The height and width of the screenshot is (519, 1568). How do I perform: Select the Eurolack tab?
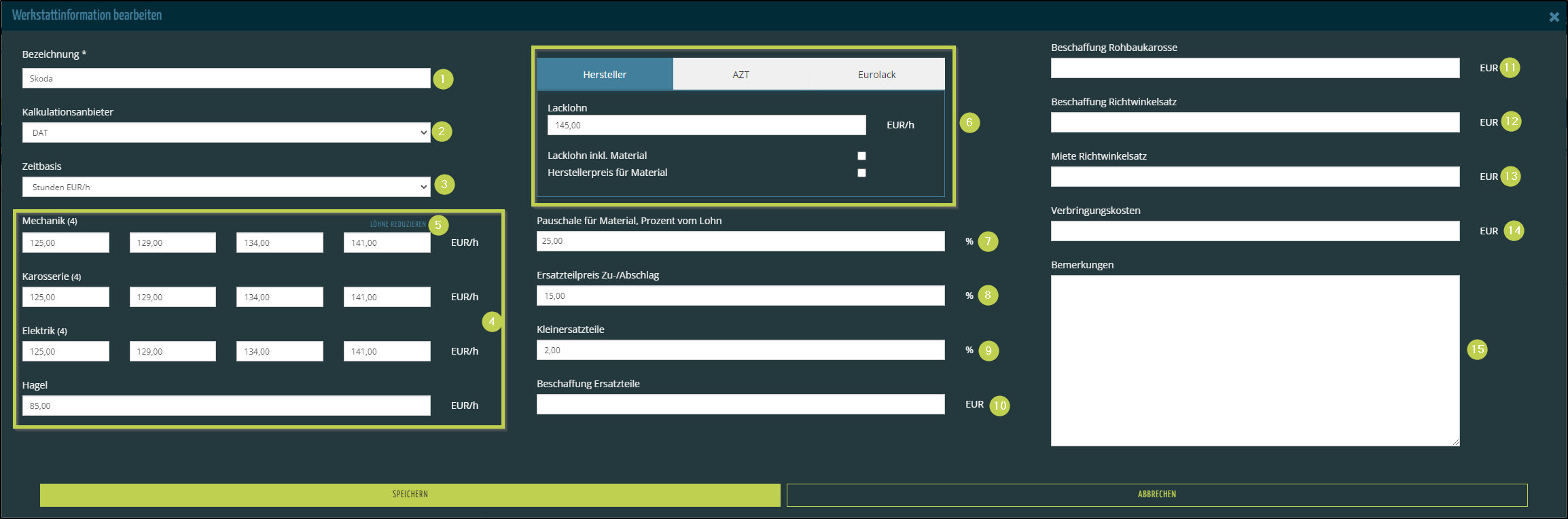click(x=876, y=74)
